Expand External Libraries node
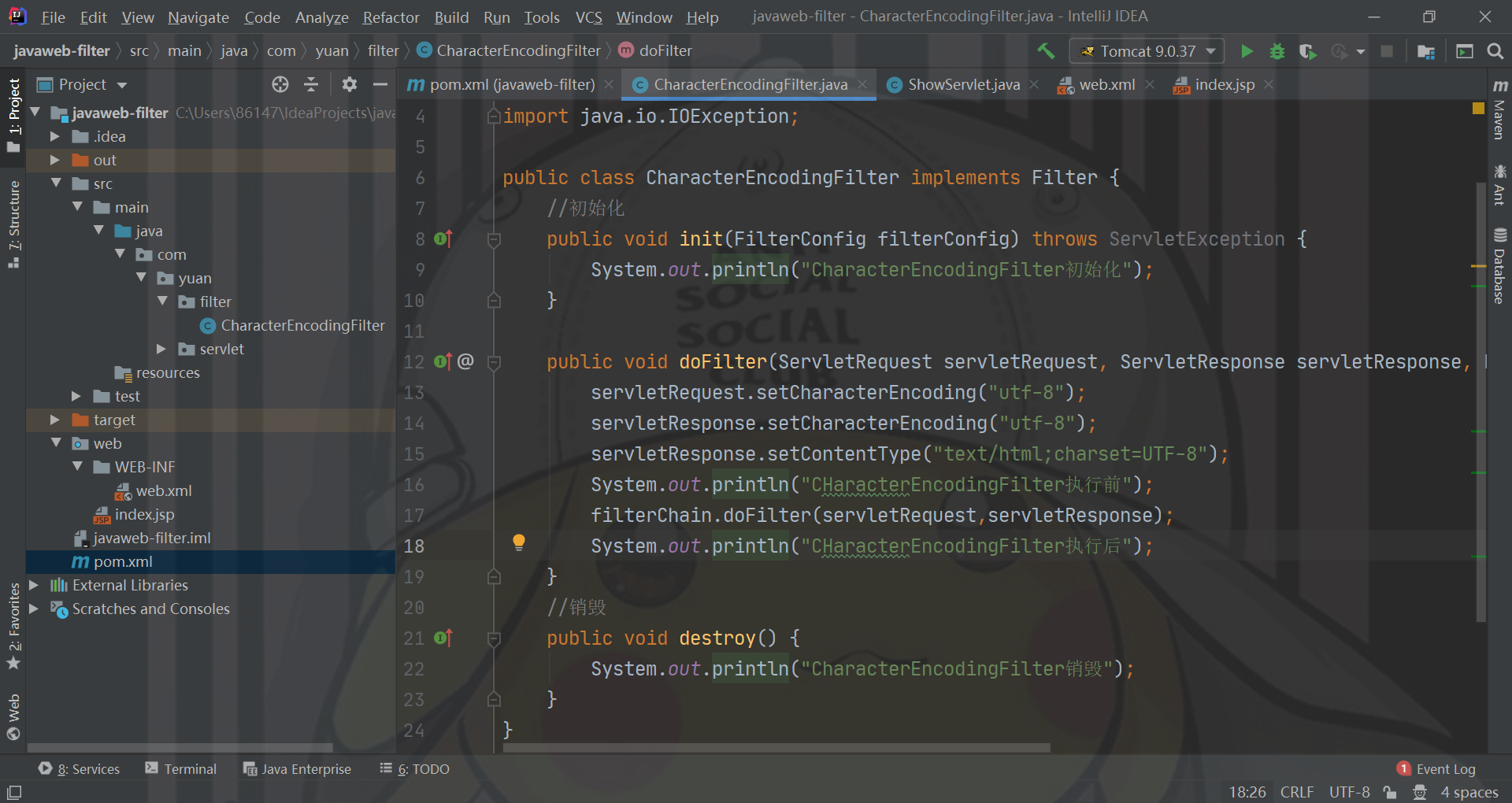This screenshot has width=1512, height=803. pos(34,585)
